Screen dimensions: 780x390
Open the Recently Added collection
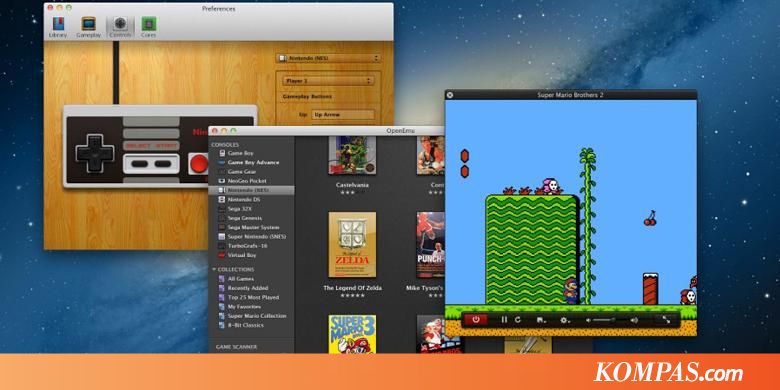(x=251, y=288)
